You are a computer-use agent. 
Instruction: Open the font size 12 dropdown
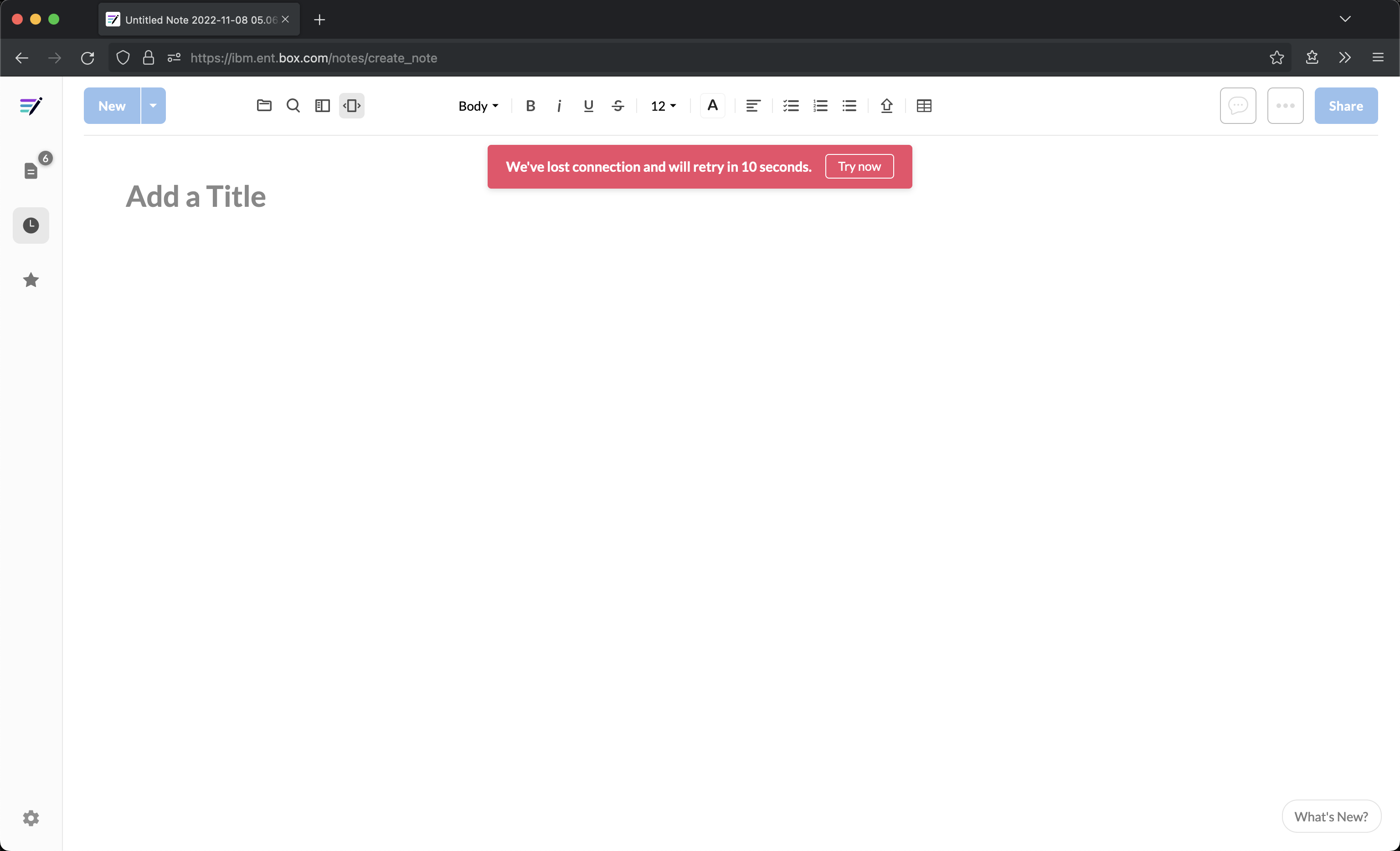[663, 106]
